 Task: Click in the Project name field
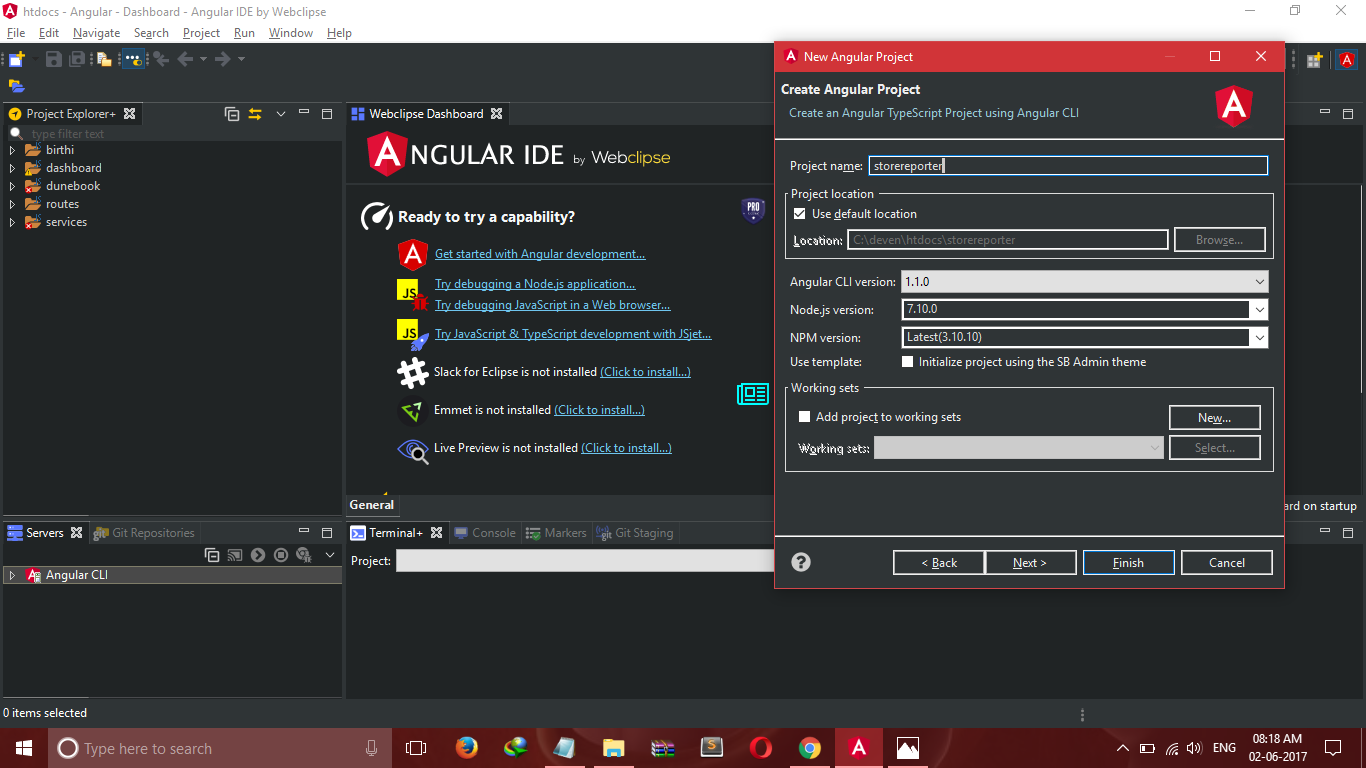pos(1068,166)
